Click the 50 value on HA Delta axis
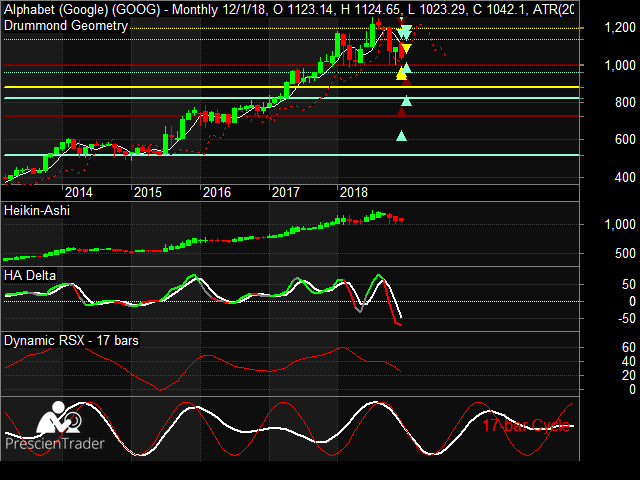The image size is (640, 480). [629, 284]
